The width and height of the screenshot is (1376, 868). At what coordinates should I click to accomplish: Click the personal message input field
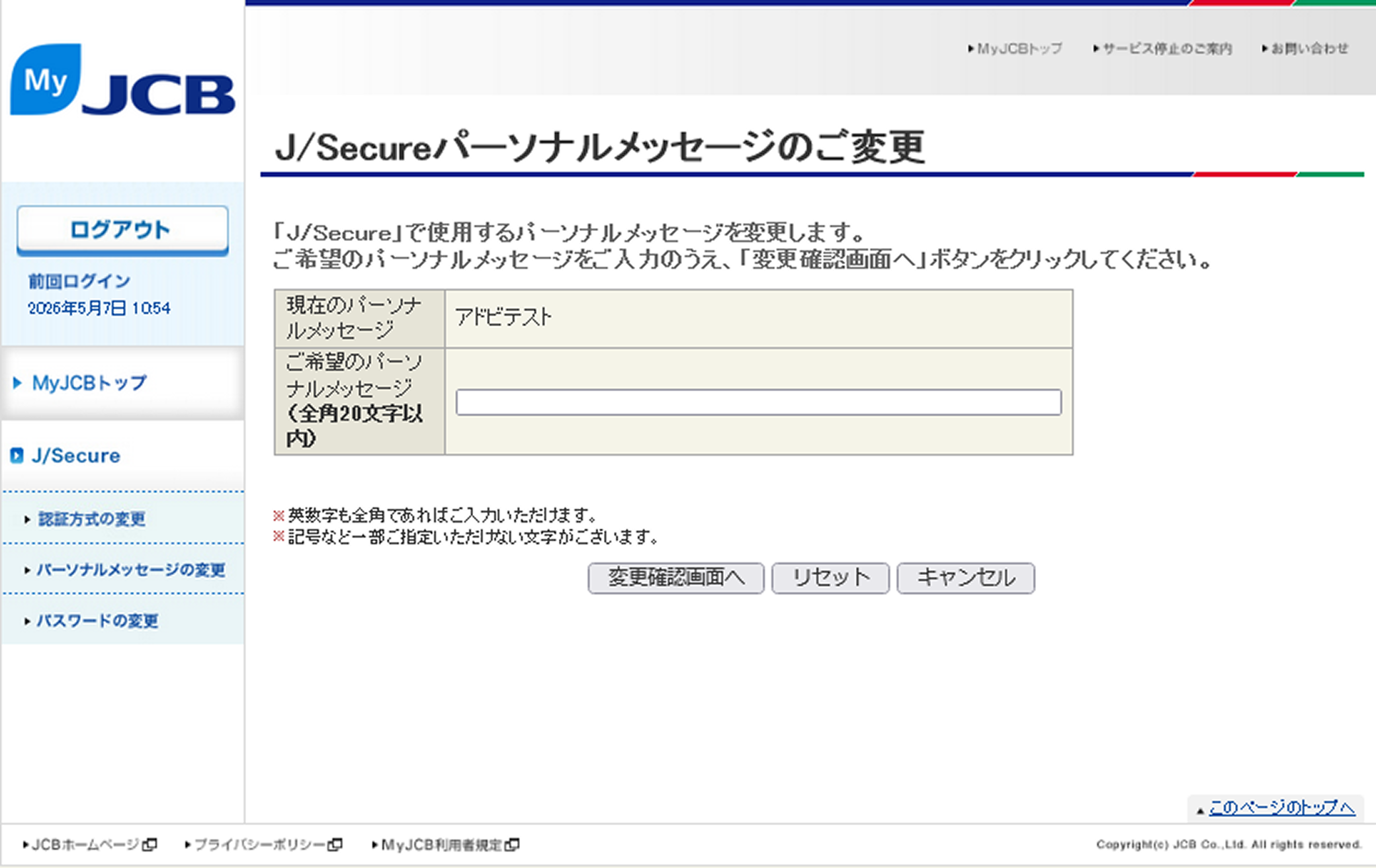(759, 402)
